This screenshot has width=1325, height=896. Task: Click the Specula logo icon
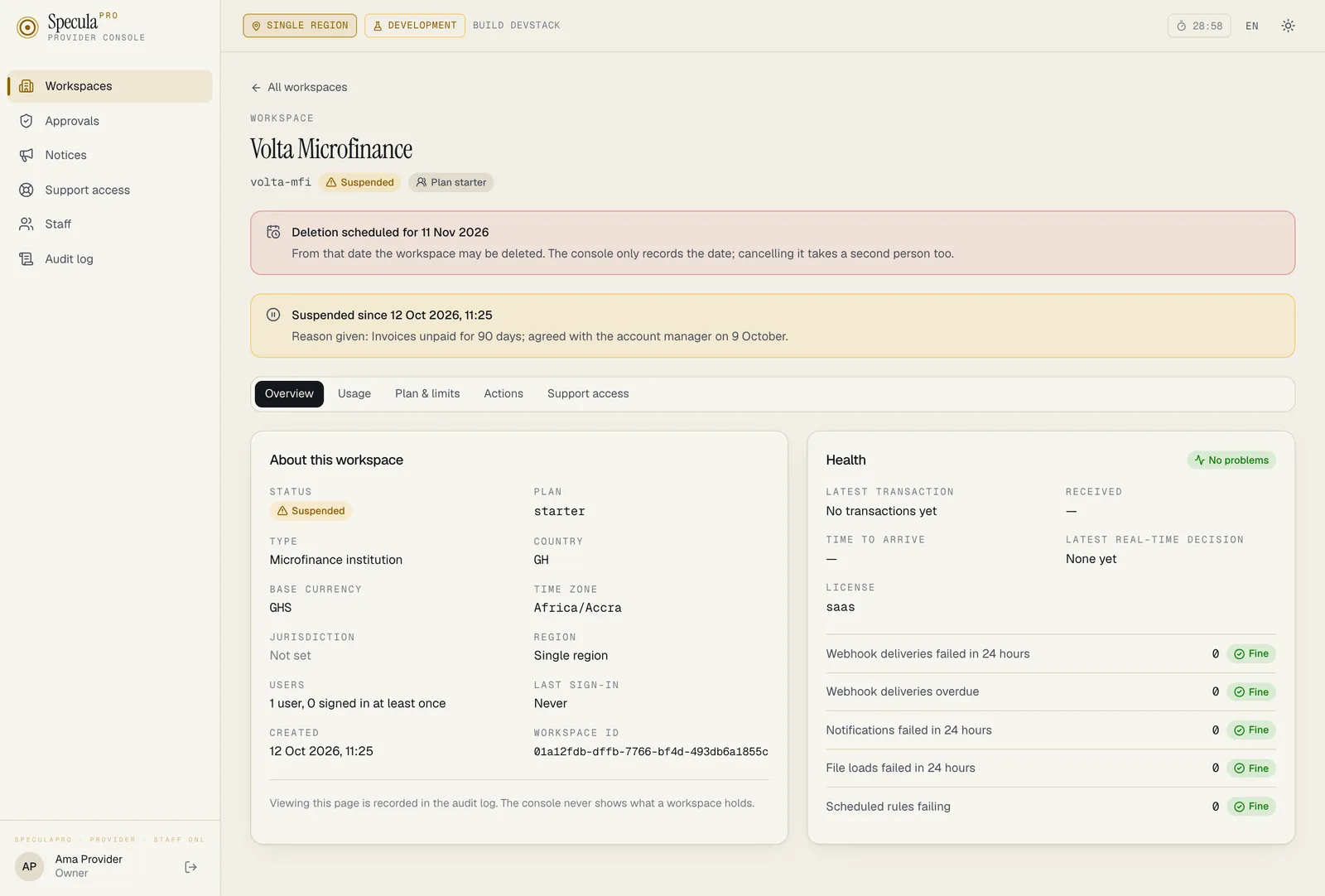click(x=27, y=27)
